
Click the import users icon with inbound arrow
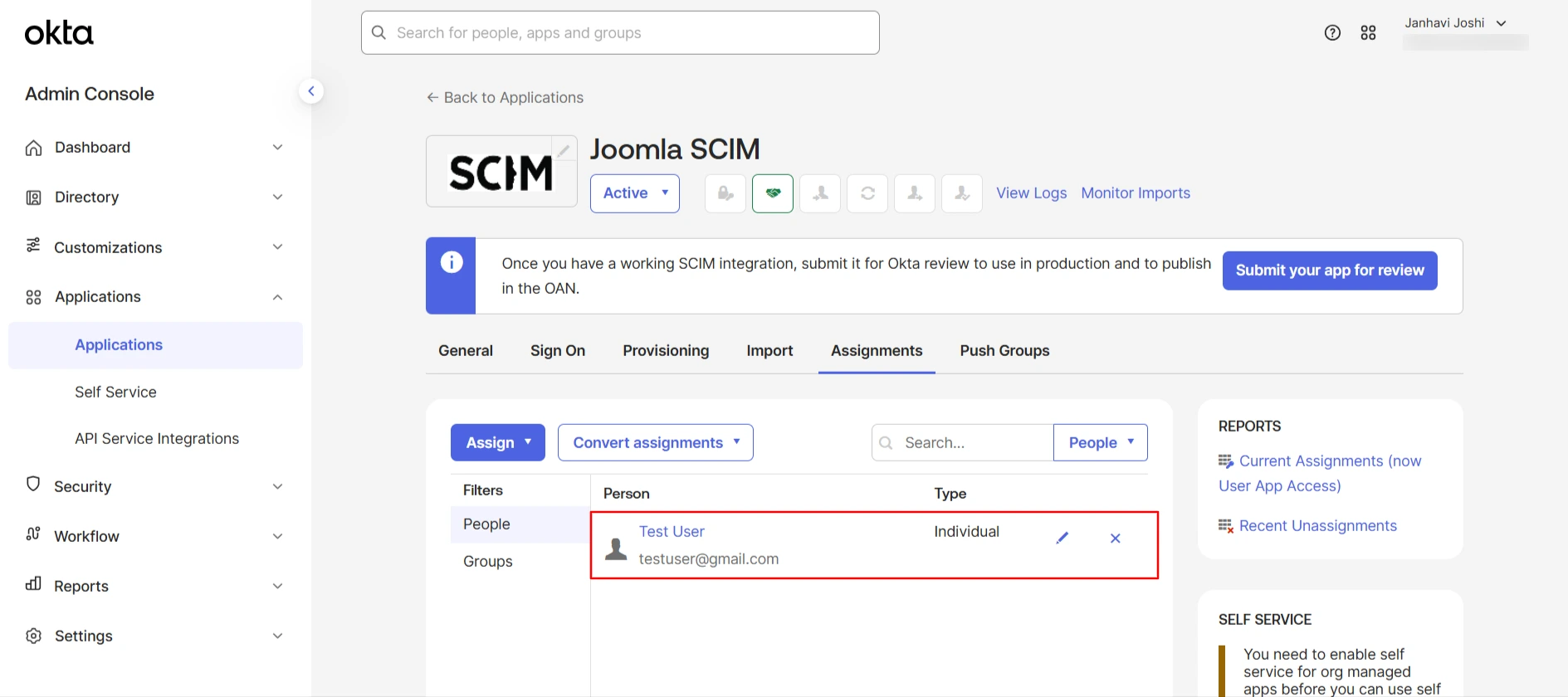[820, 193]
